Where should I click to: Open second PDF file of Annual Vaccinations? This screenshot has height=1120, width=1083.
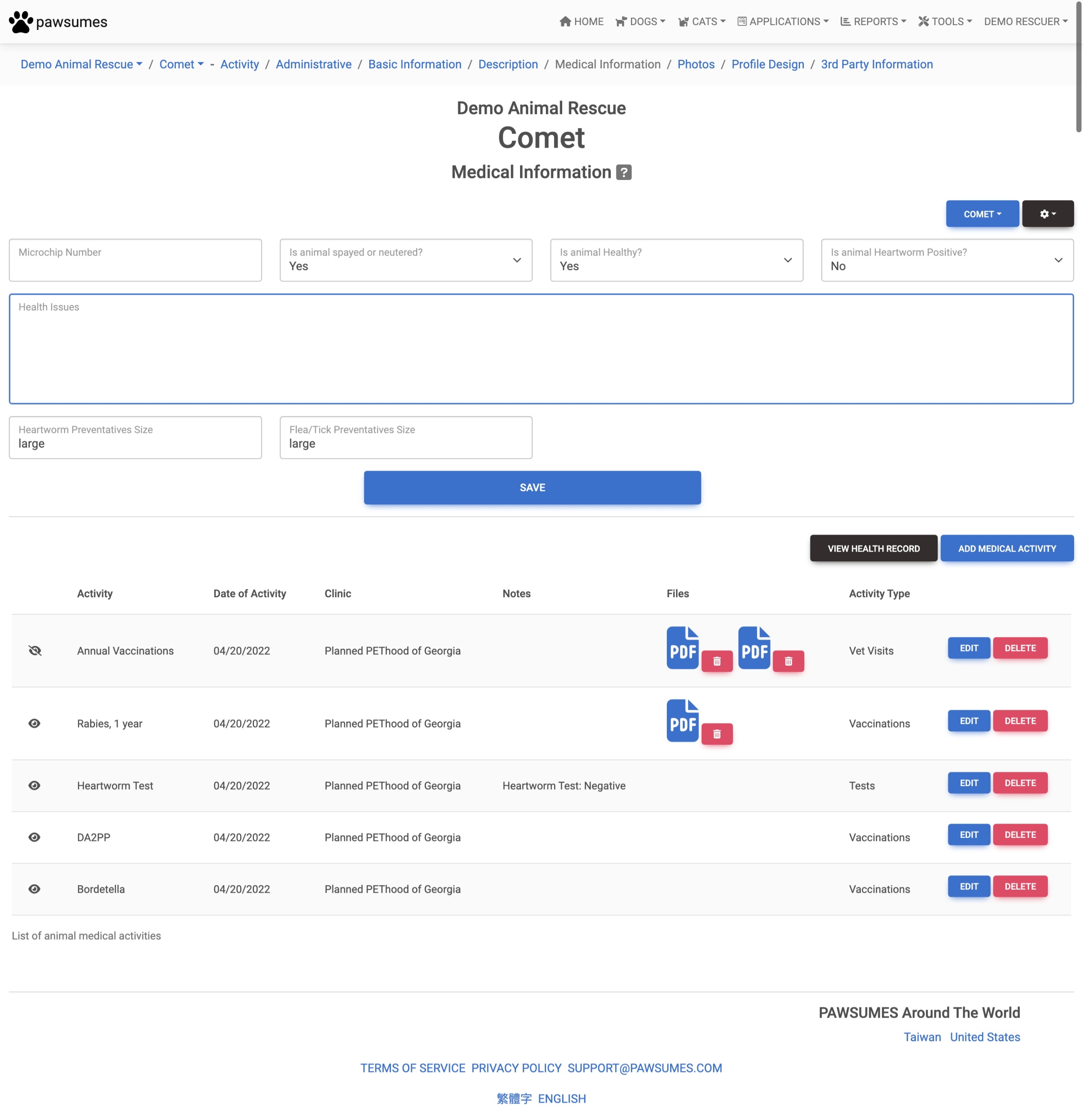coord(753,648)
